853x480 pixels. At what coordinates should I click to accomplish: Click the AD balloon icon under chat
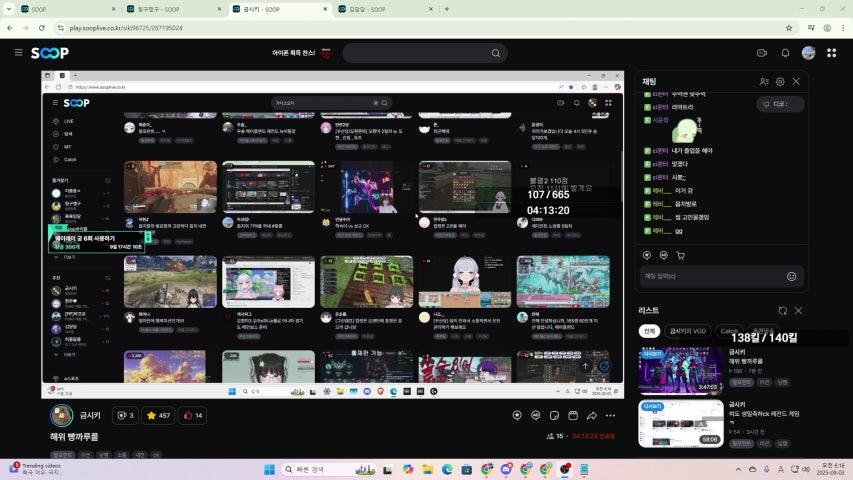[x=664, y=255]
